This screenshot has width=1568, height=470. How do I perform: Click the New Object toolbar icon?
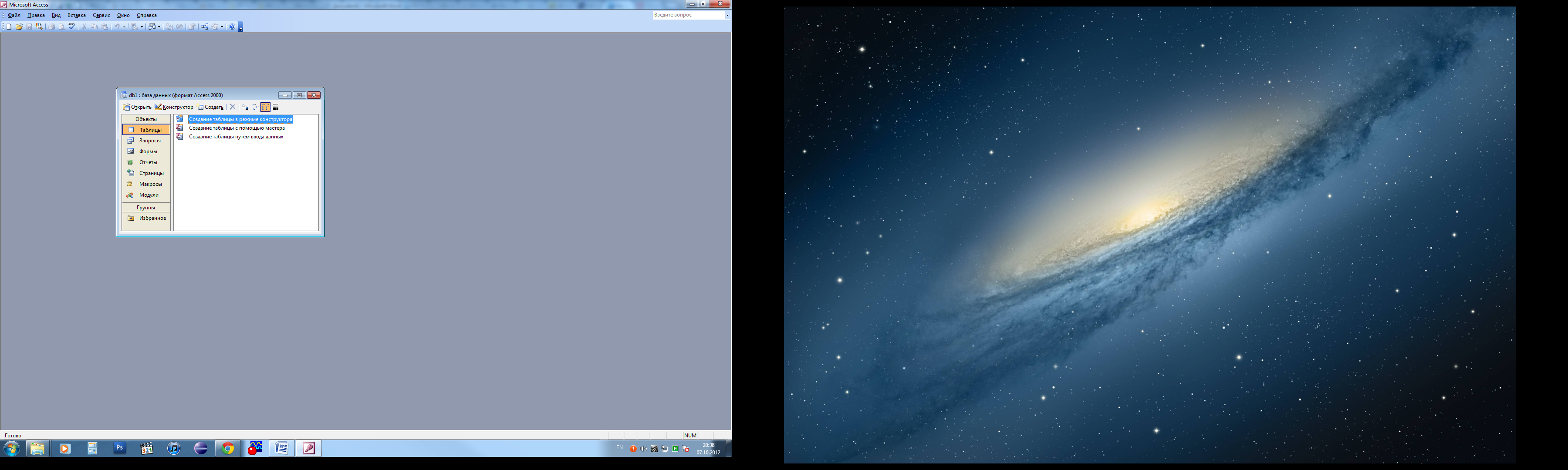point(215,27)
